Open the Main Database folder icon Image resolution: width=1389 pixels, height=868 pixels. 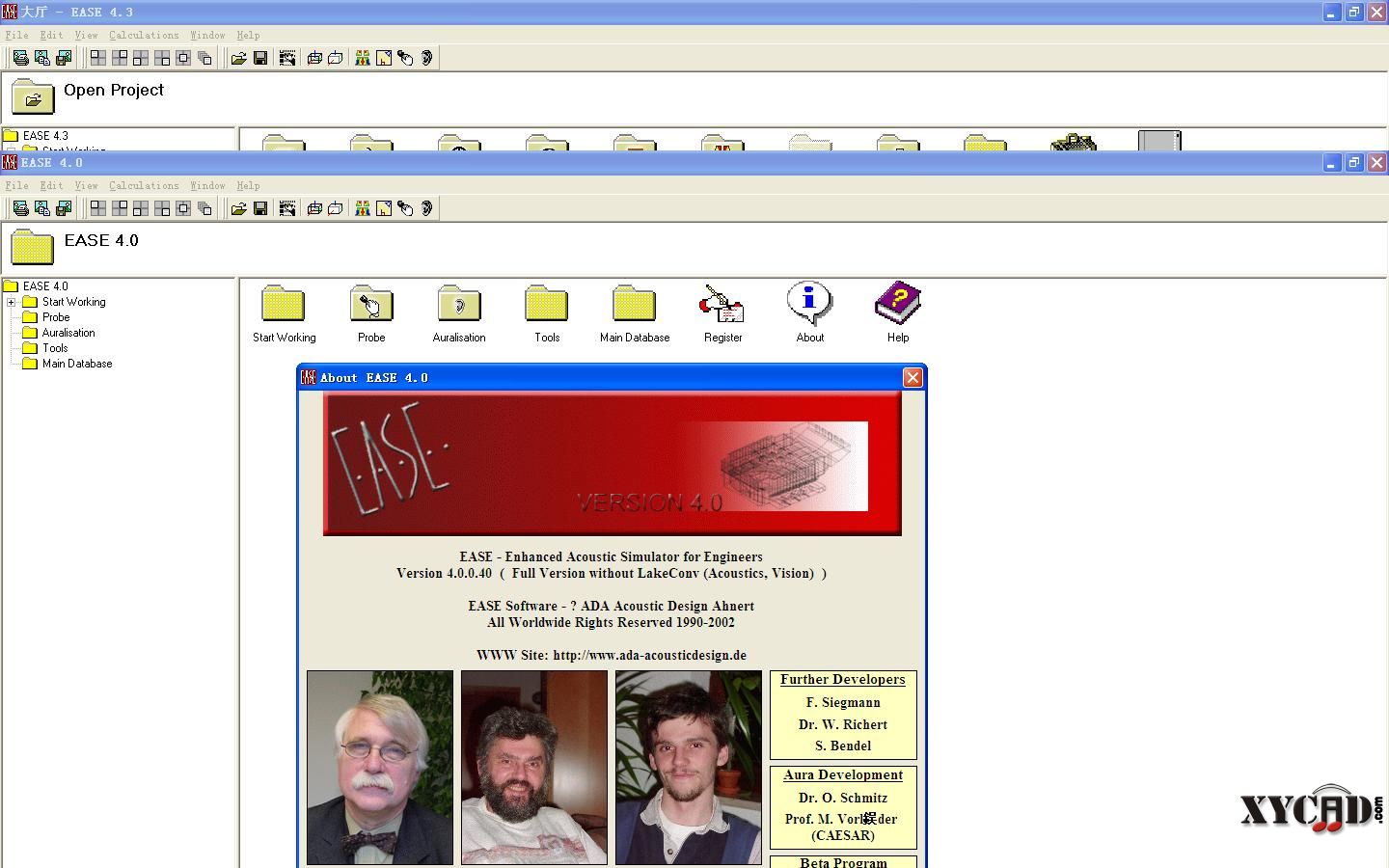tap(635, 303)
